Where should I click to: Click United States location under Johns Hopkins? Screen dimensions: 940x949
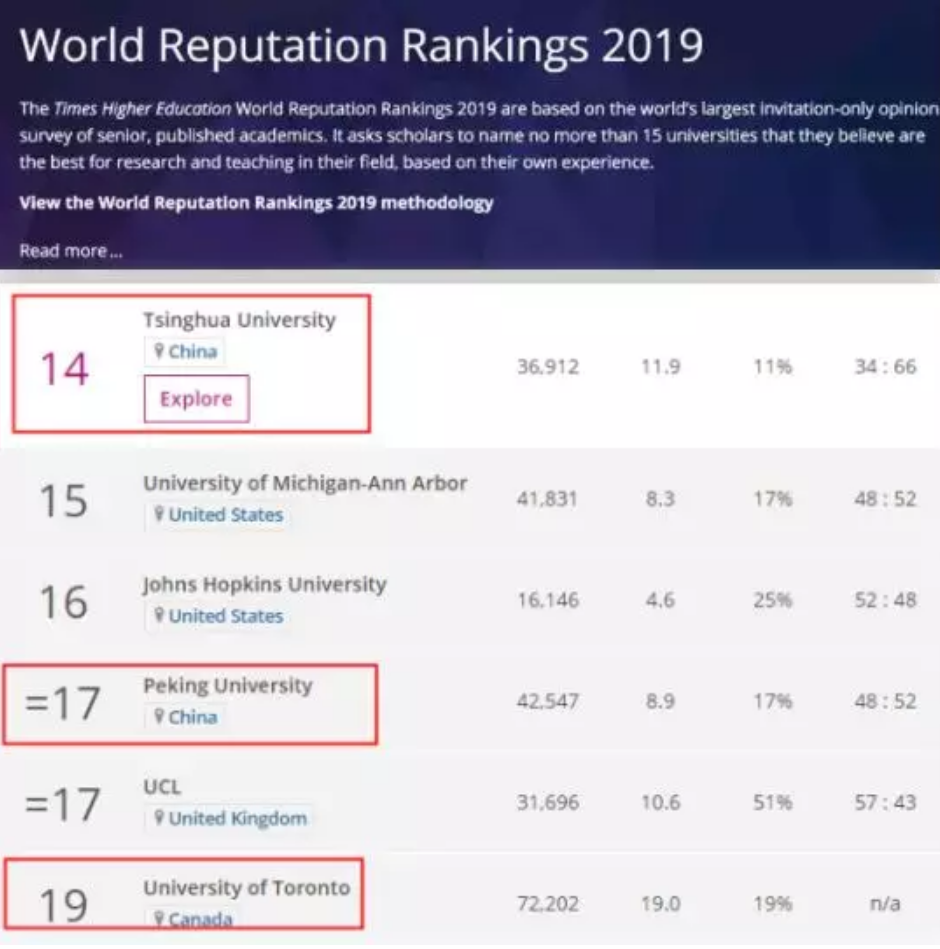coord(219,616)
